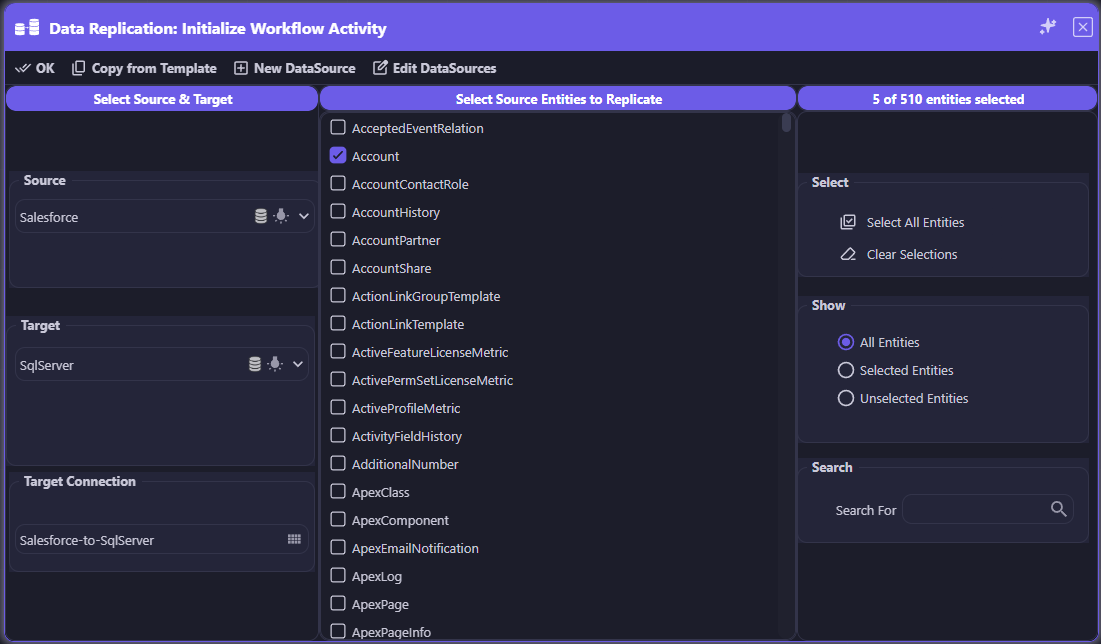The image size is (1101, 644).
Task: Uncheck the Account entity
Action: (x=338, y=155)
